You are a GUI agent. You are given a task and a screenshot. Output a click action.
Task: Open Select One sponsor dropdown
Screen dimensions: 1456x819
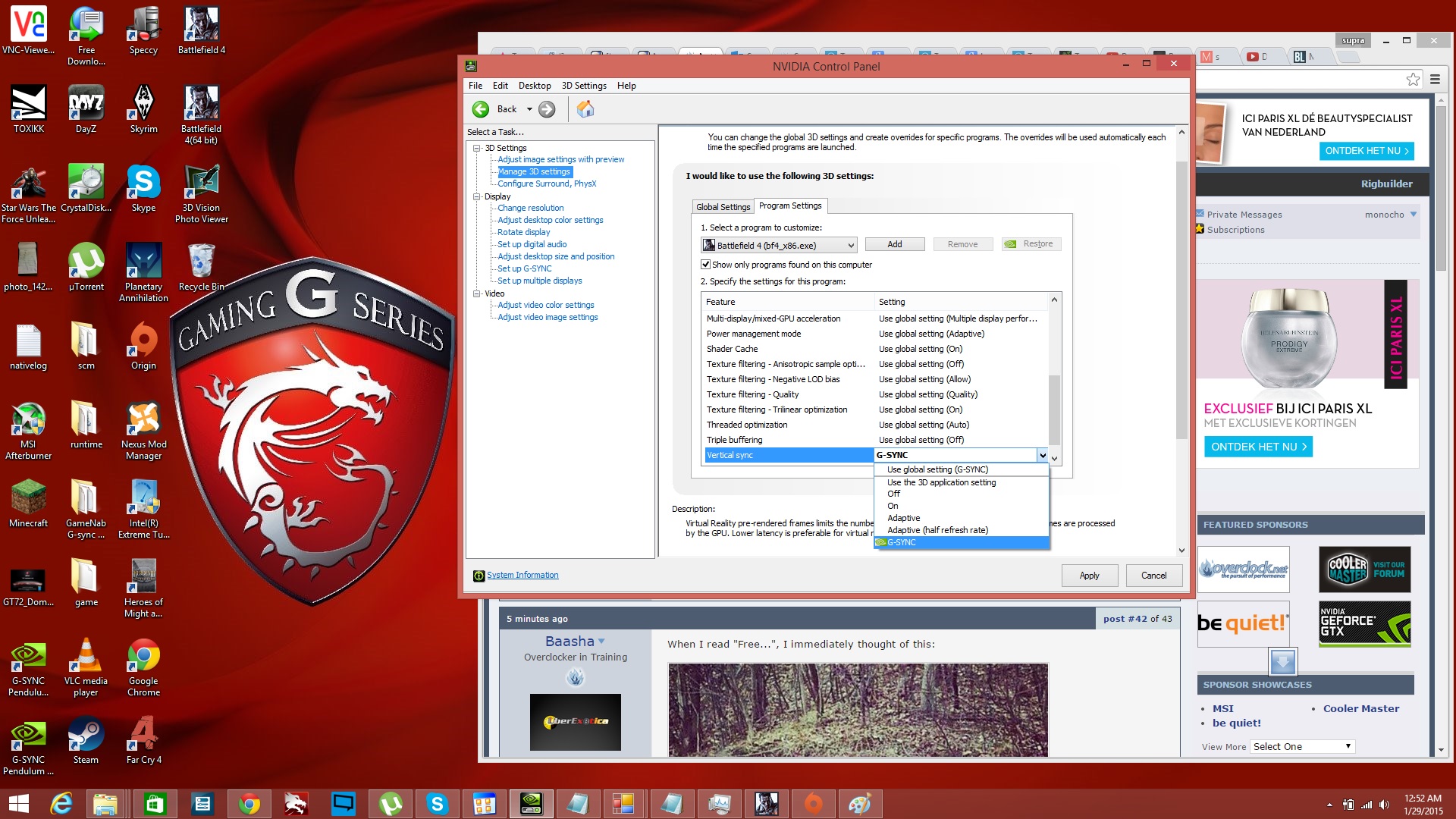(1302, 746)
